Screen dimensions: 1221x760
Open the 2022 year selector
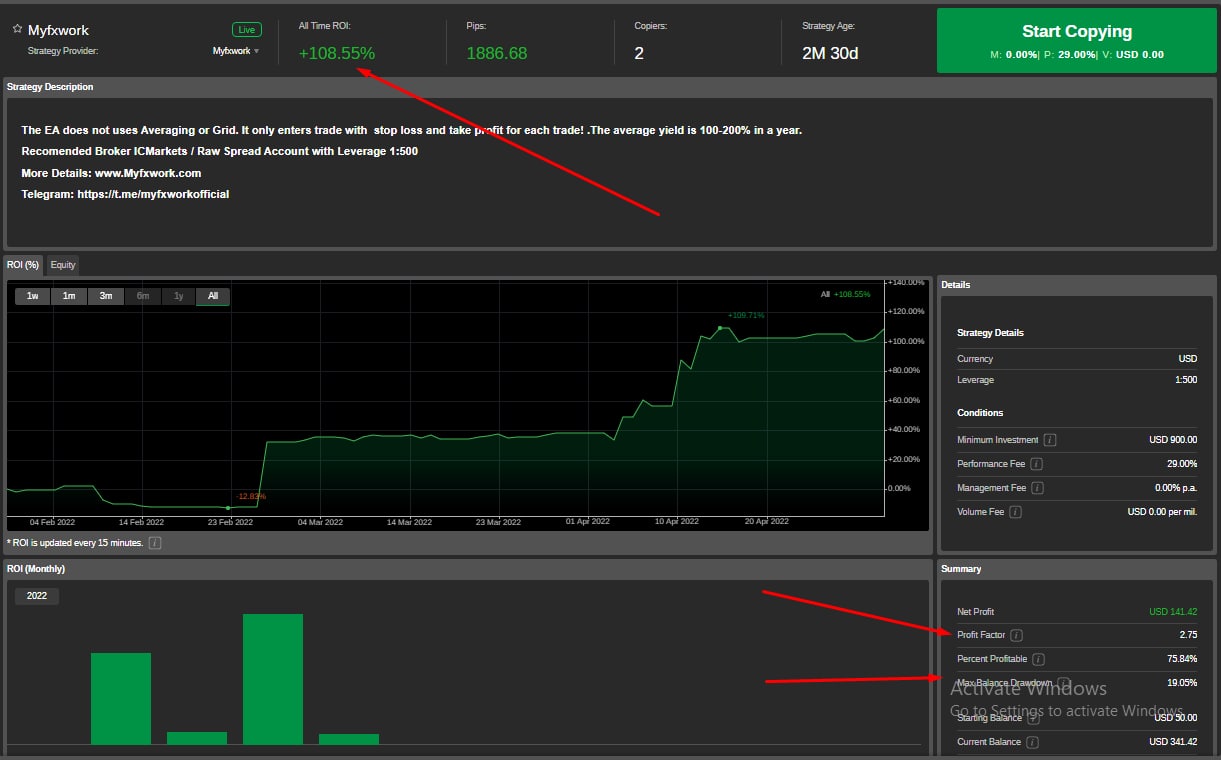point(37,596)
